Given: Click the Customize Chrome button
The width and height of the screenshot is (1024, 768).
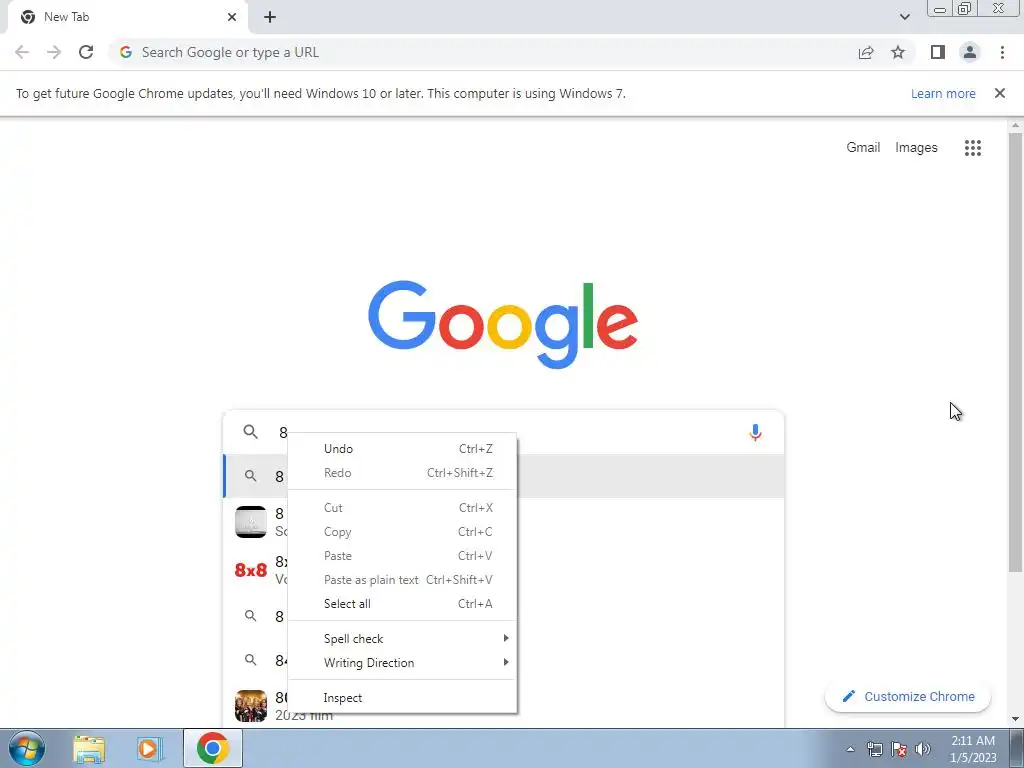Looking at the screenshot, I should pyautogui.click(x=908, y=696).
